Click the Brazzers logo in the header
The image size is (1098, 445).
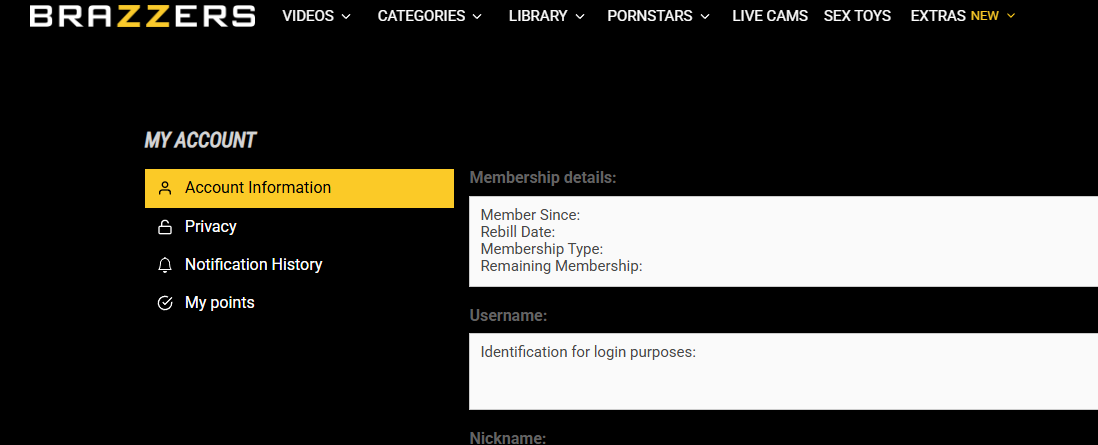pyautogui.click(x=142, y=16)
